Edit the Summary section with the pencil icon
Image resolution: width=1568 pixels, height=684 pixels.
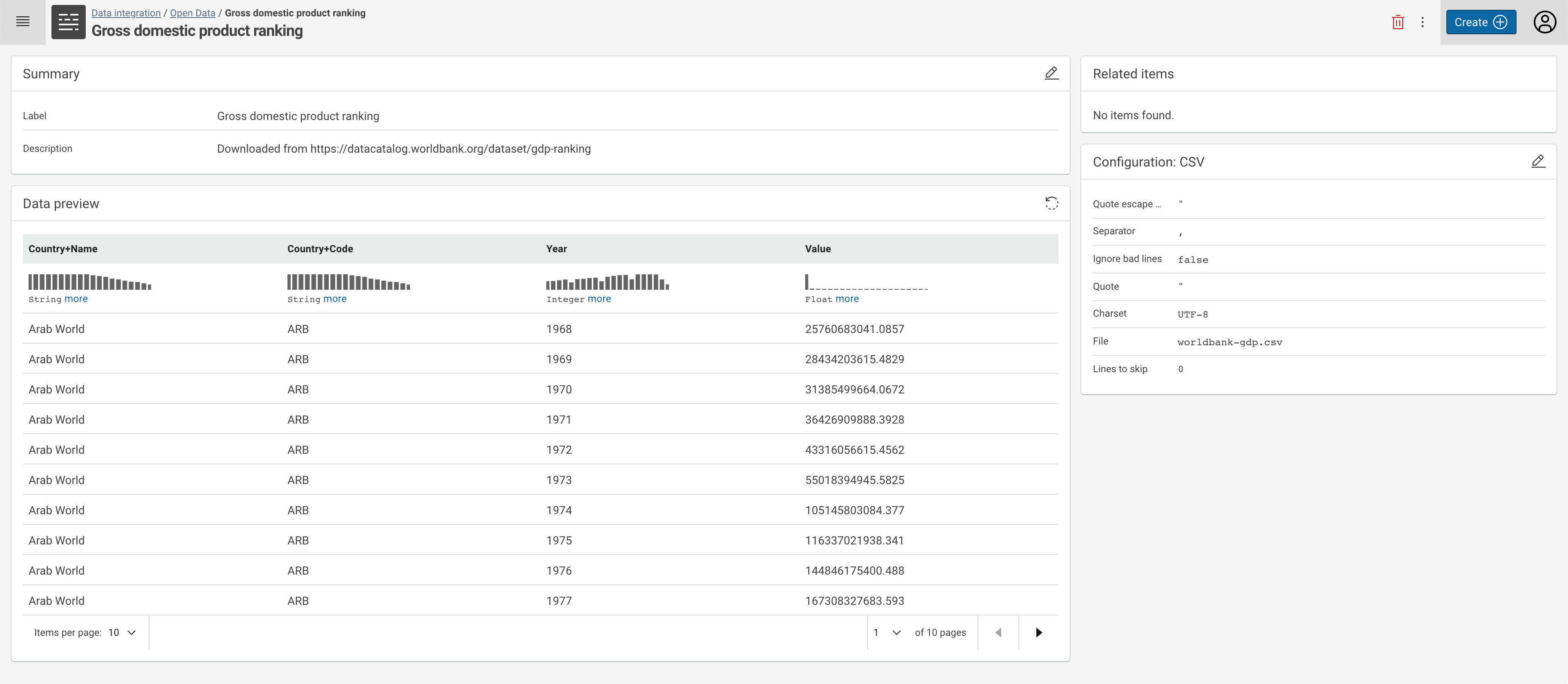click(x=1051, y=73)
